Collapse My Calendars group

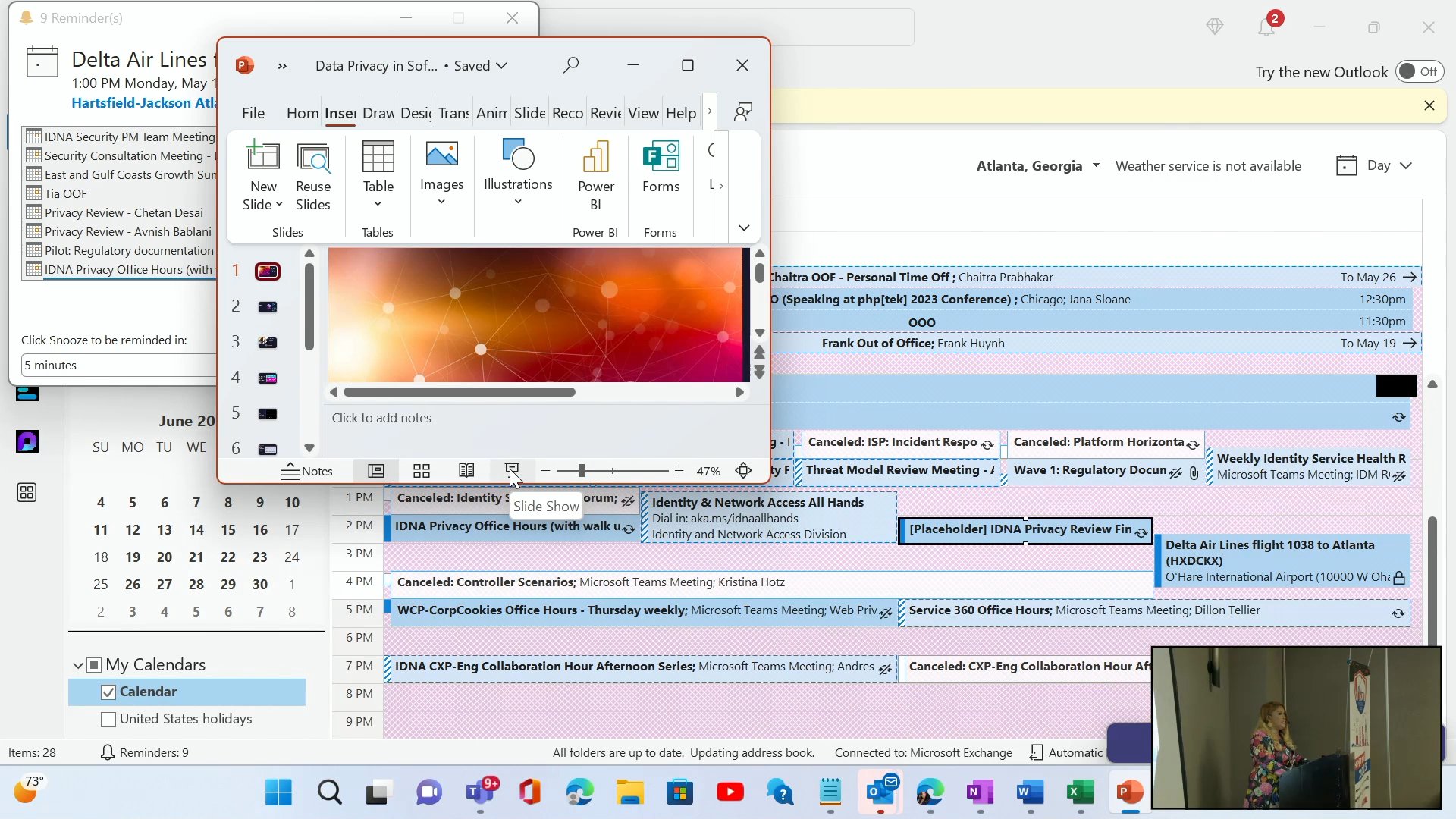(77, 665)
